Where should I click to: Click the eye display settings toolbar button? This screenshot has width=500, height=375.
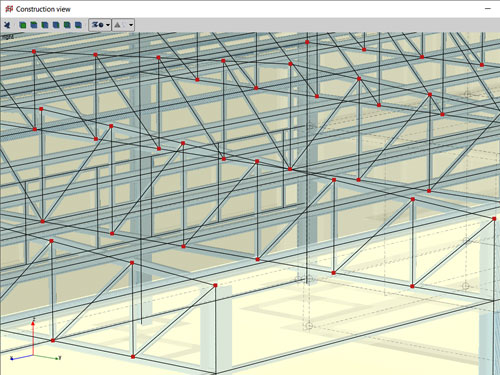[98, 25]
